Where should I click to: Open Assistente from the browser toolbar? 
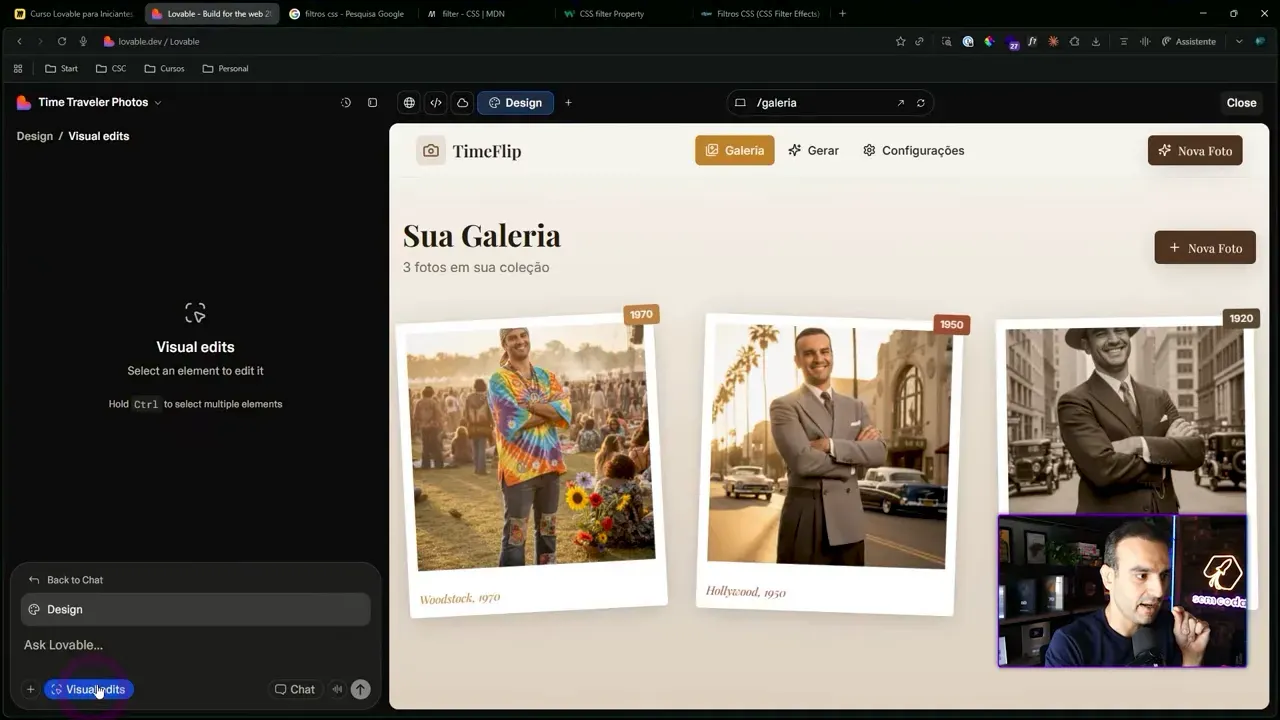coord(1187,41)
